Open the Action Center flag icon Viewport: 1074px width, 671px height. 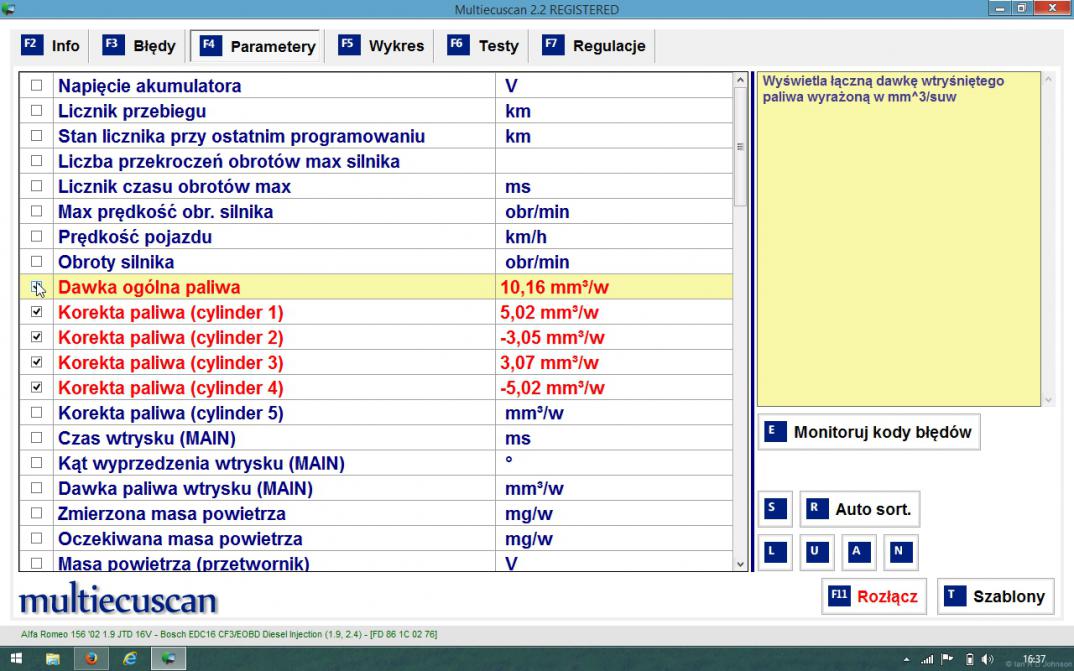[948, 659]
